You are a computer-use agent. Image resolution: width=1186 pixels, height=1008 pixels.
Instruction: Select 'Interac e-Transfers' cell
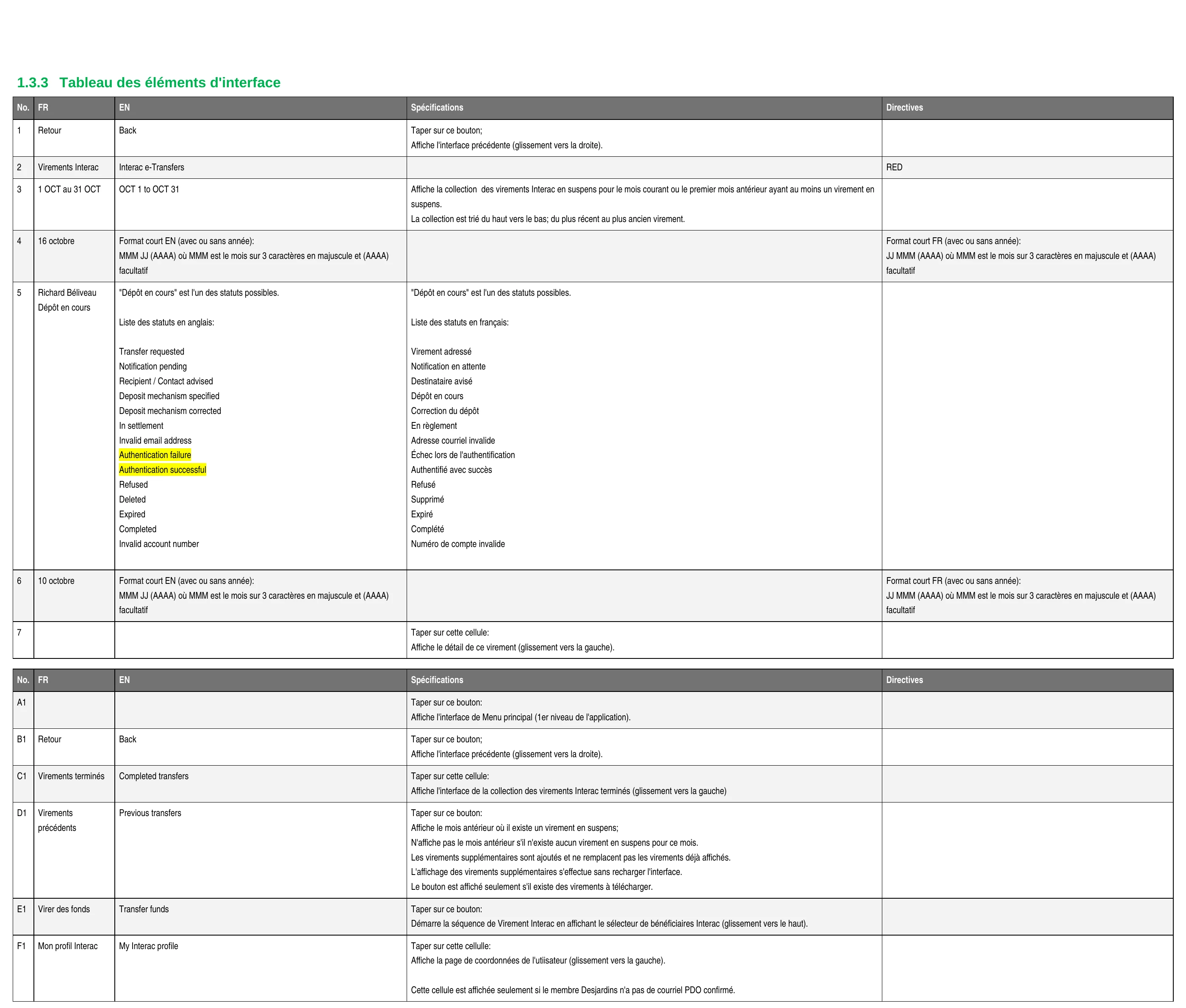click(260, 167)
